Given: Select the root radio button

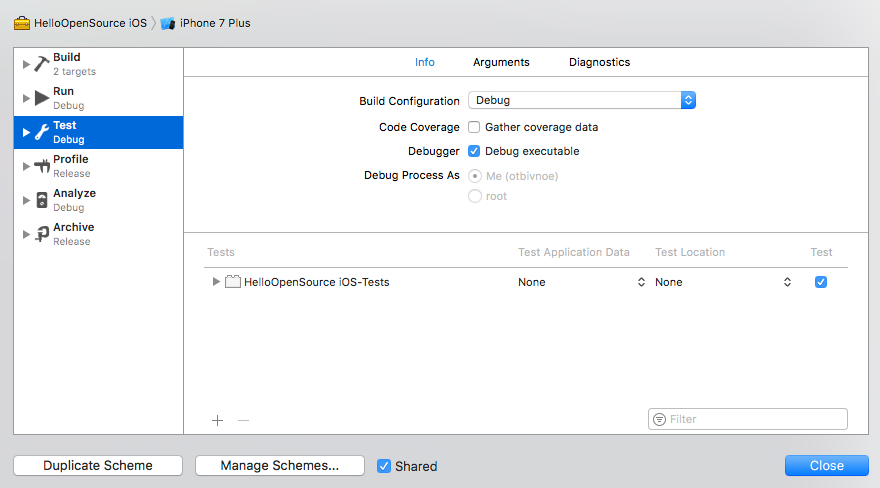Looking at the screenshot, I should [475, 196].
